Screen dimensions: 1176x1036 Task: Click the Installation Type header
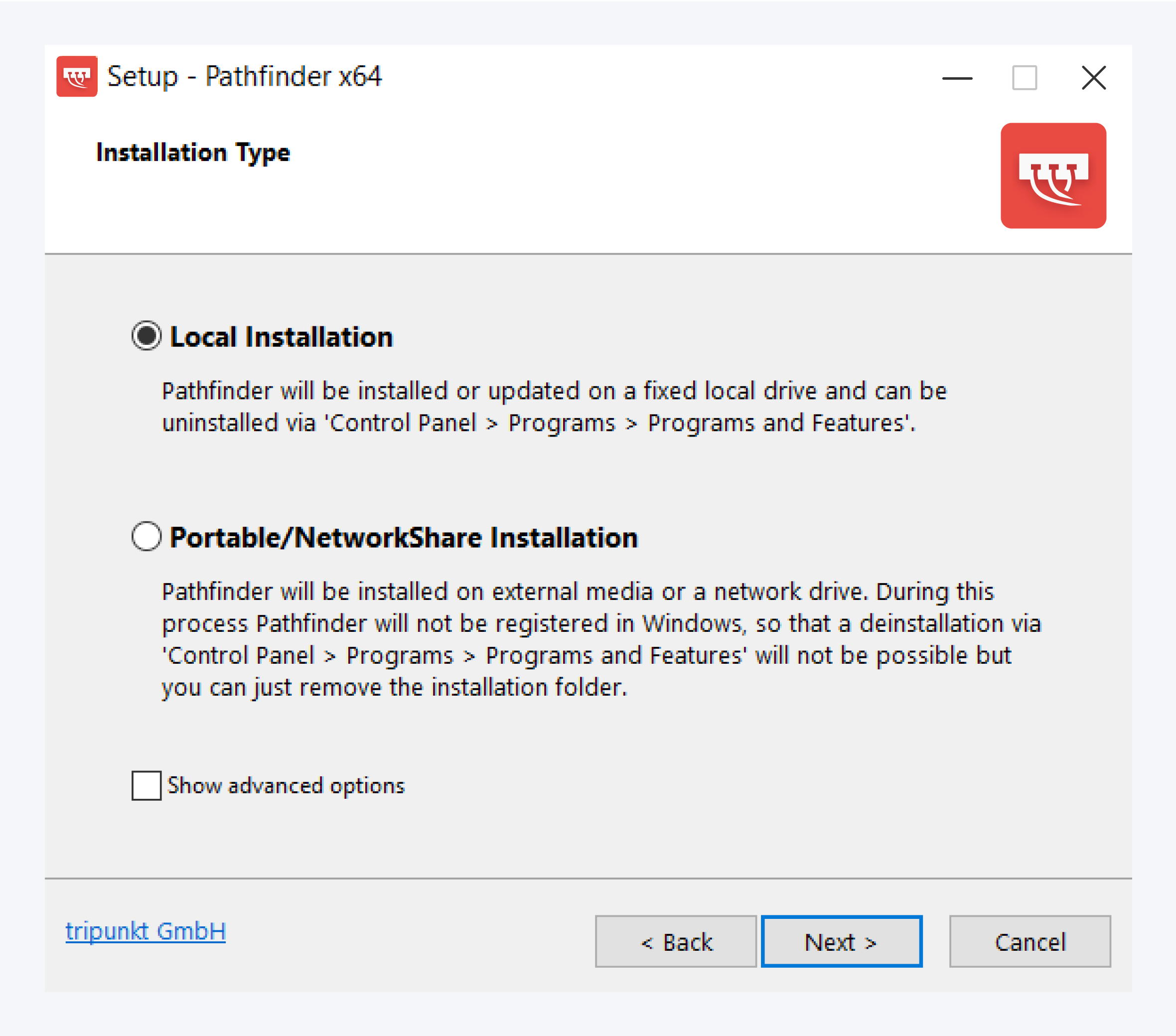click(193, 152)
